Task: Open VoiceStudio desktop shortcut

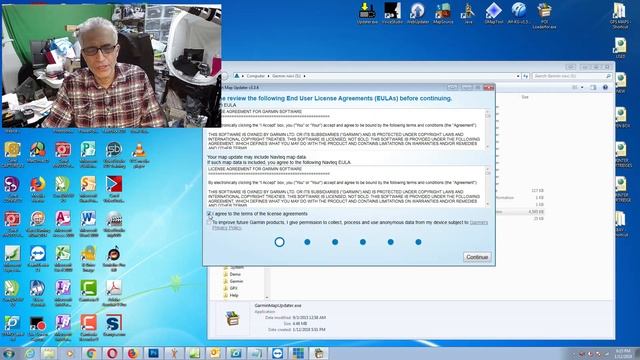Action: (392, 13)
